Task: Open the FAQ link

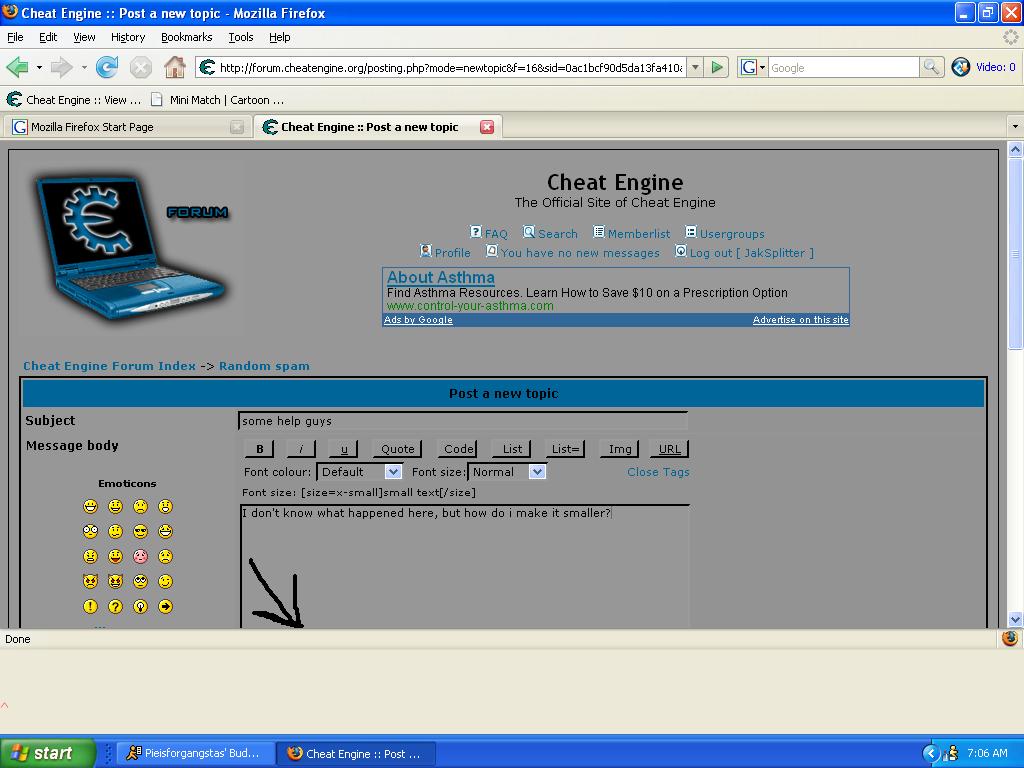Action: [x=496, y=233]
